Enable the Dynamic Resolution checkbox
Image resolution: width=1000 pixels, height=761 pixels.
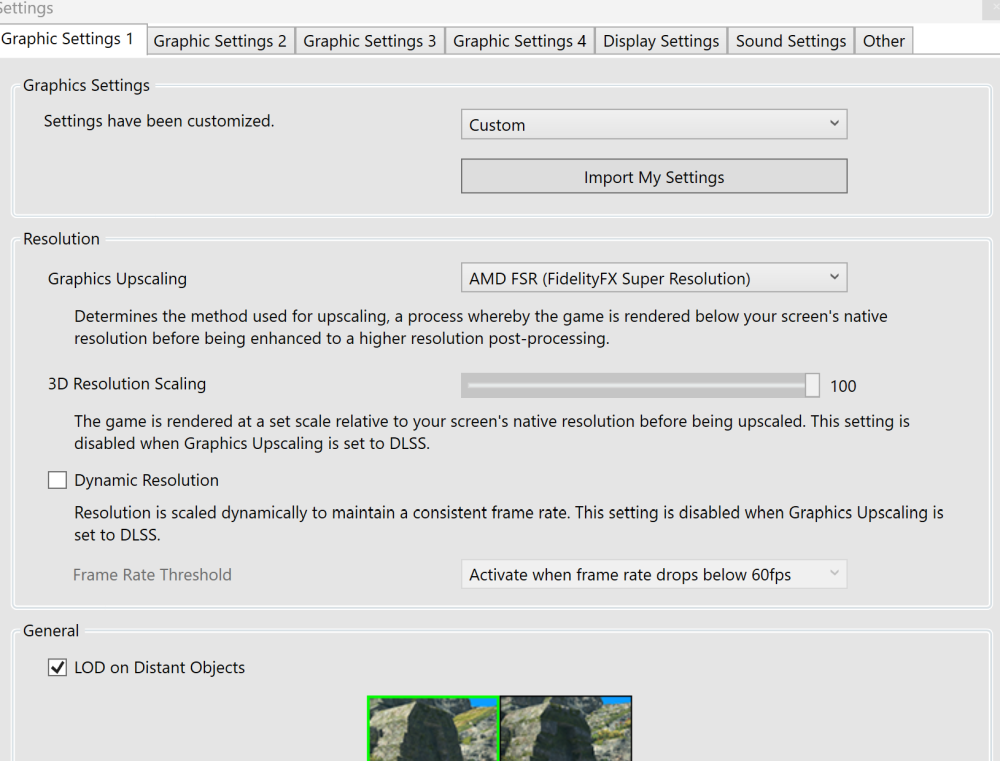coord(58,481)
